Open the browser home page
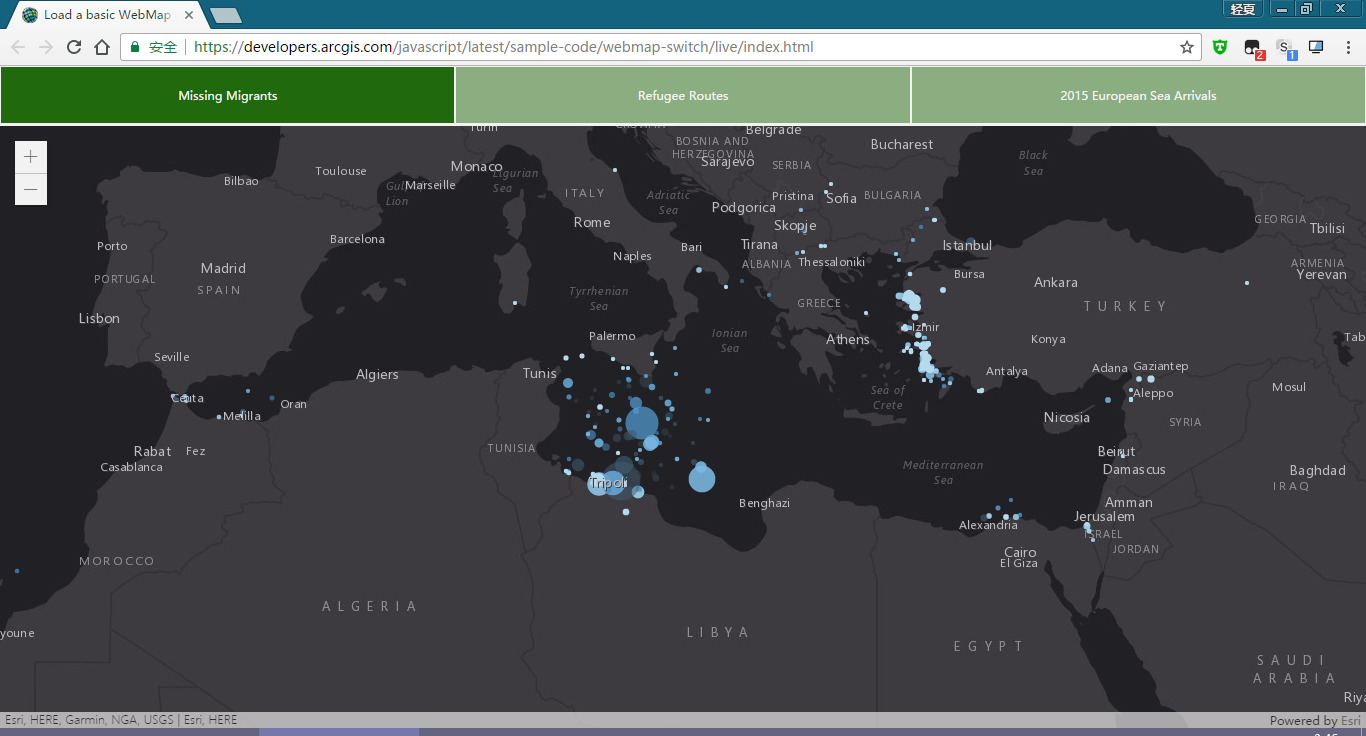This screenshot has width=1366, height=736. coord(102,47)
